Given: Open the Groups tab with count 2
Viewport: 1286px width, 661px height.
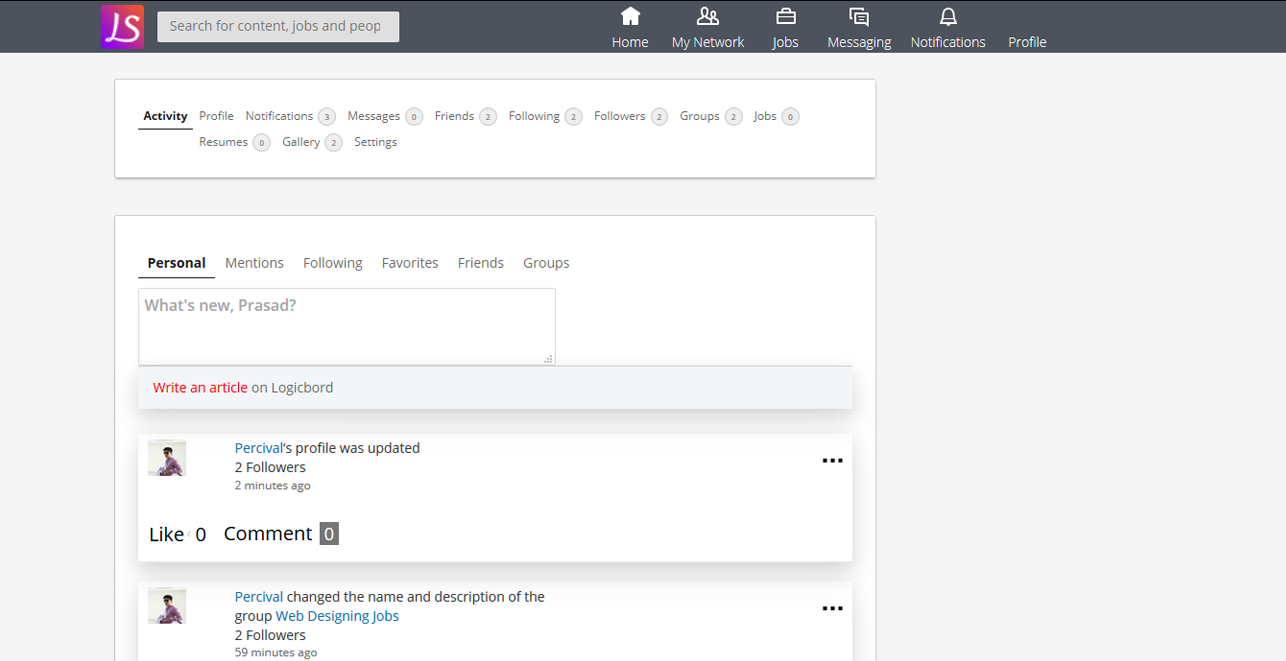Looking at the screenshot, I should point(711,116).
